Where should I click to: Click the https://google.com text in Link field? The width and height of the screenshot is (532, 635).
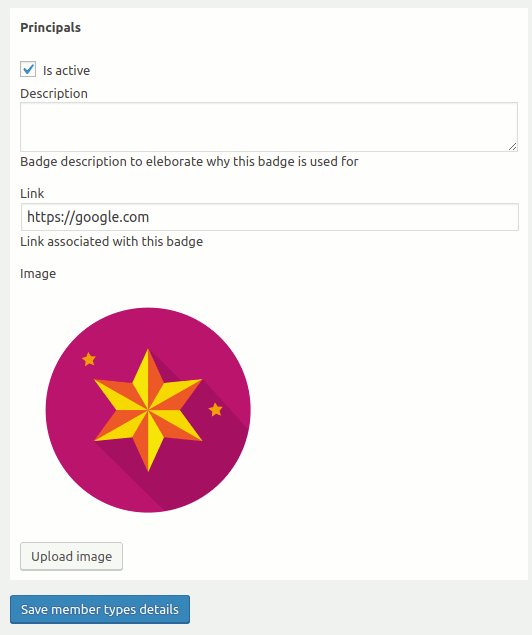(x=88, y=217)
